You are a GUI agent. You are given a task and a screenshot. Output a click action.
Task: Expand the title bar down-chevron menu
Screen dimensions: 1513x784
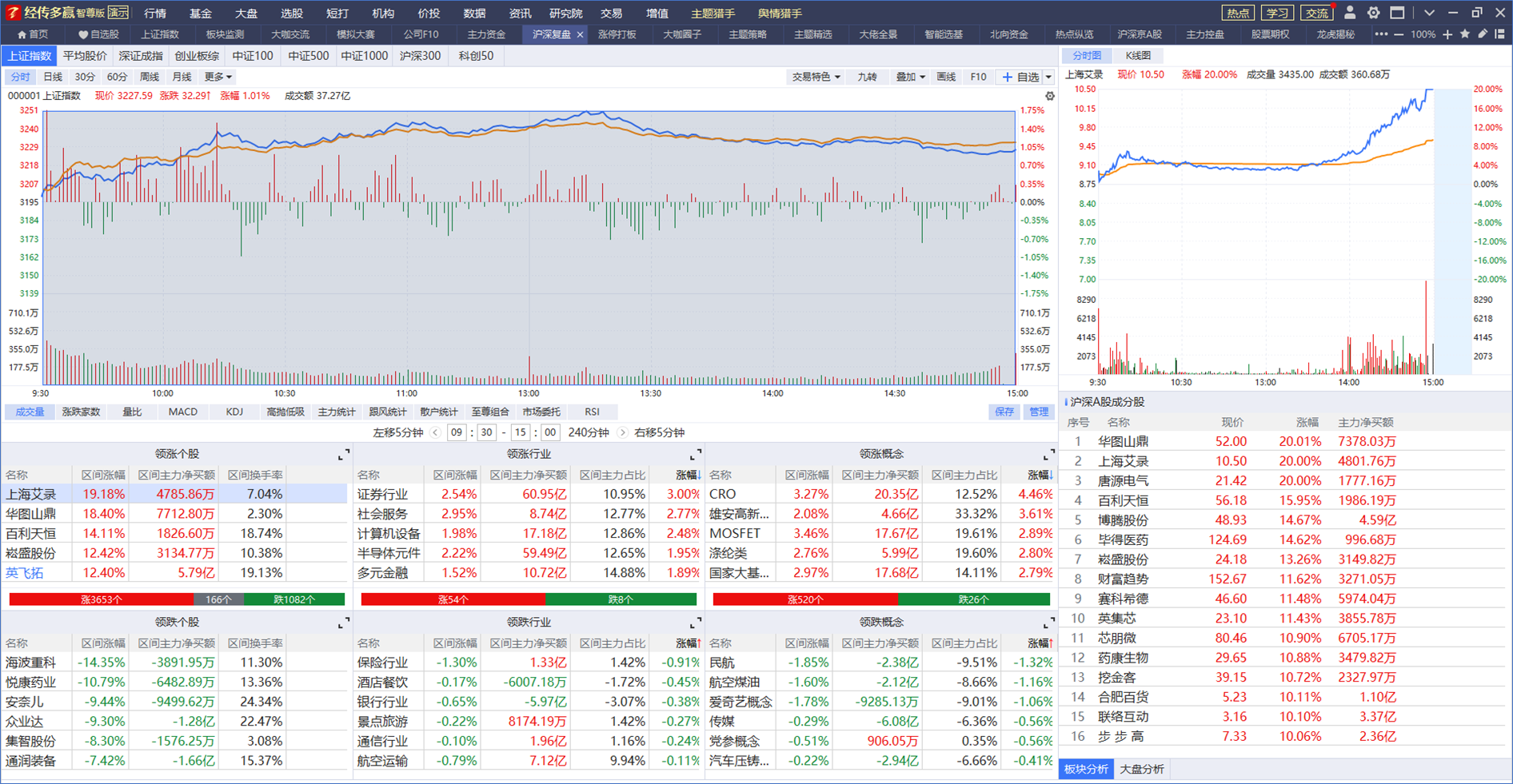(x=1429, y=13)
